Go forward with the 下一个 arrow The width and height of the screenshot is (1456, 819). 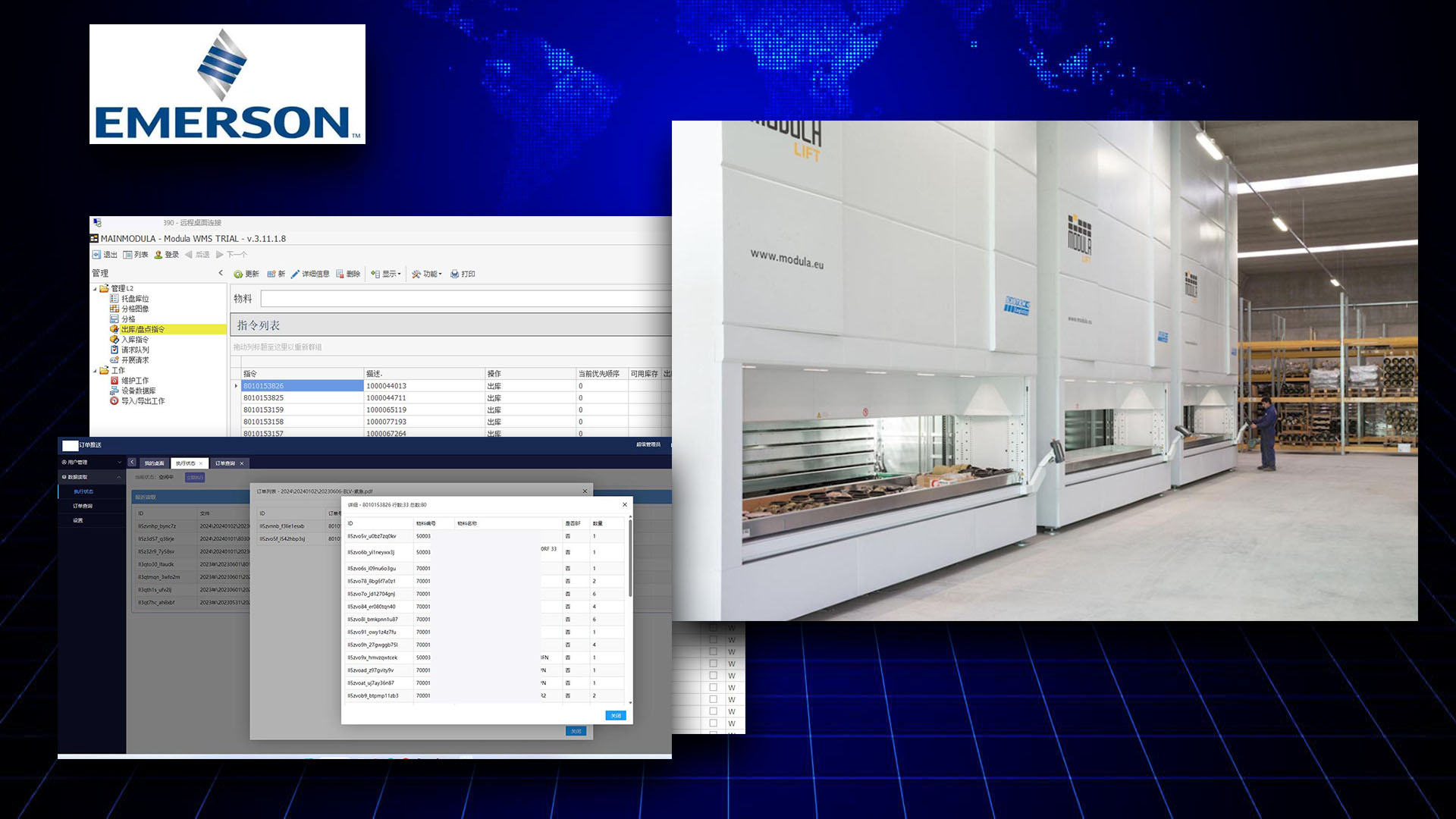(x=220, y=255)
